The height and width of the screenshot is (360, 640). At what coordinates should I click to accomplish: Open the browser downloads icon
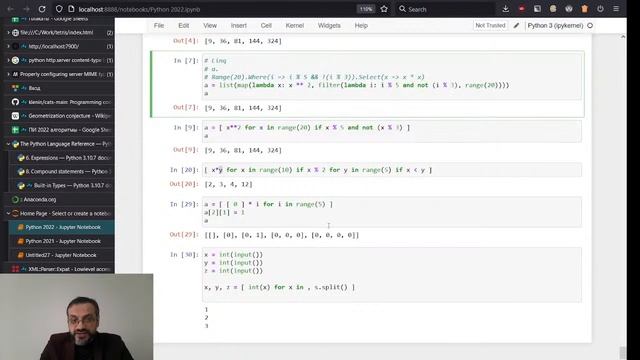(x=505, y=9)
